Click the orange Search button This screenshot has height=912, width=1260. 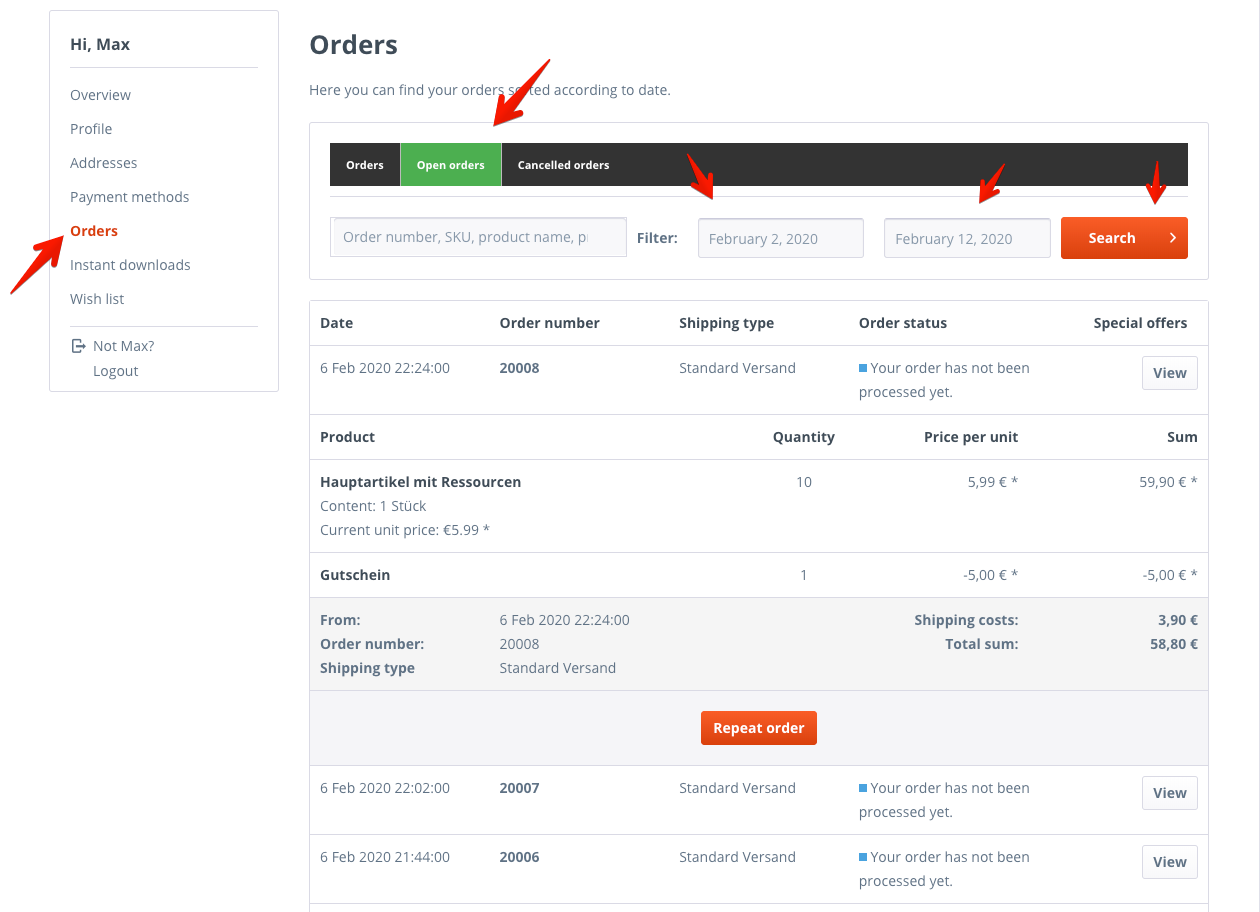[x=1124, y=238]
